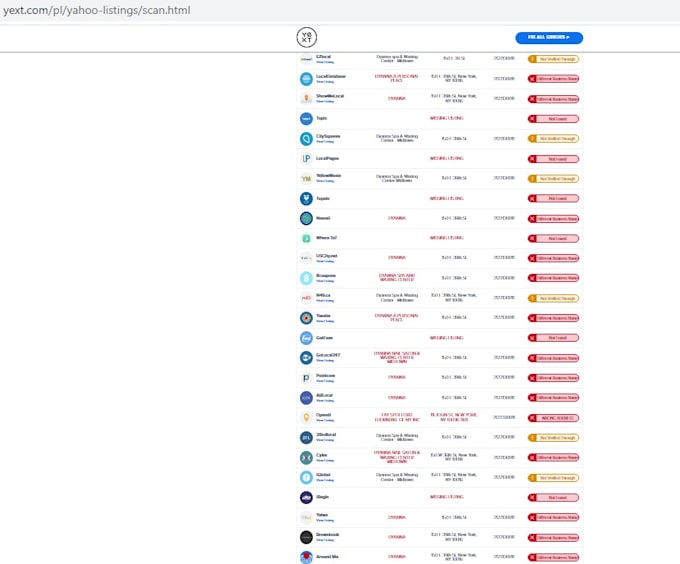The image size is (680, 564).
Task: Click the Missing Listing text in Topix row
Action: pyautogui.click(x=447, y=118)
